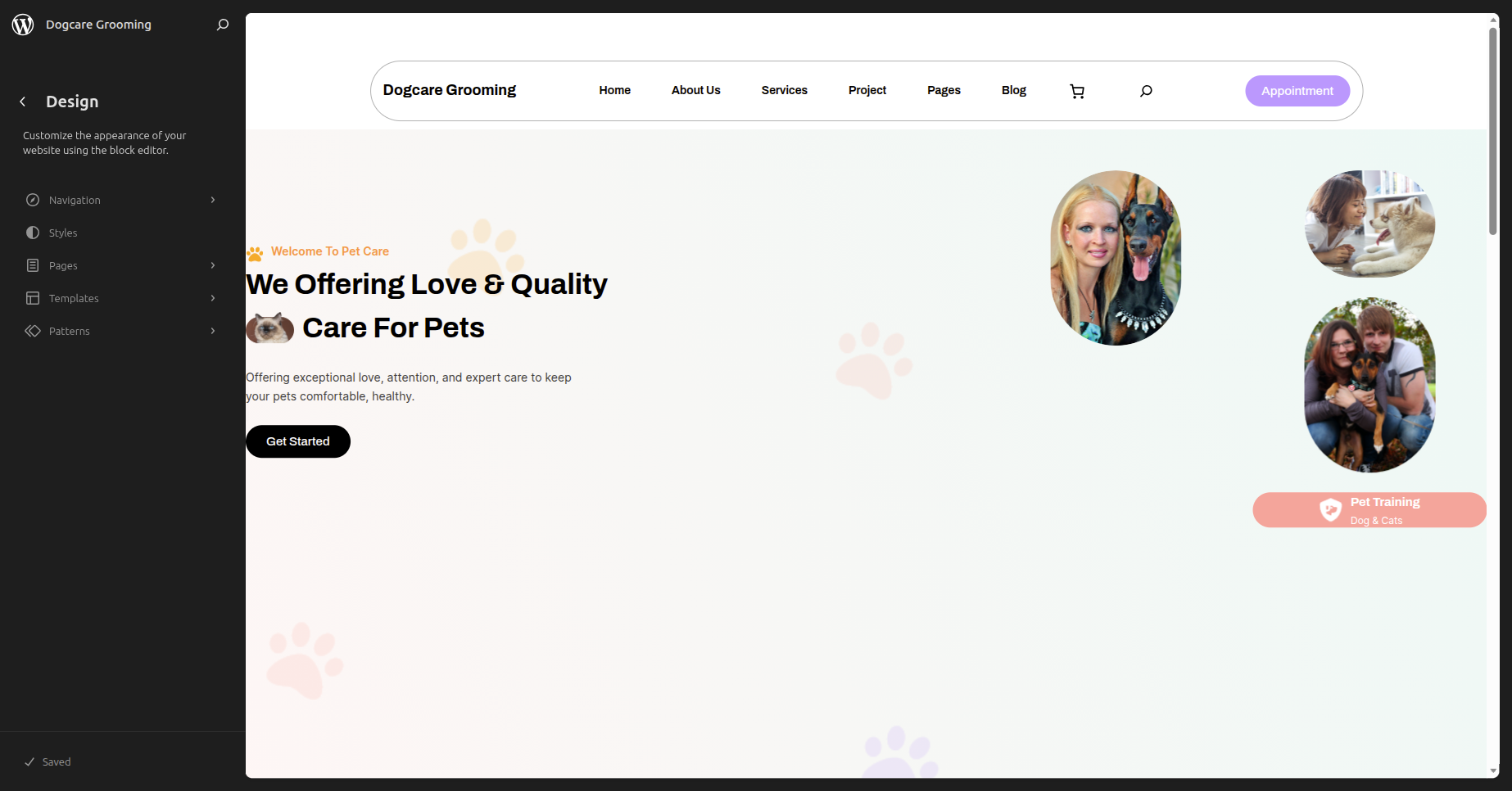Click the Saved checkmark icon

(x=29, y=762)
